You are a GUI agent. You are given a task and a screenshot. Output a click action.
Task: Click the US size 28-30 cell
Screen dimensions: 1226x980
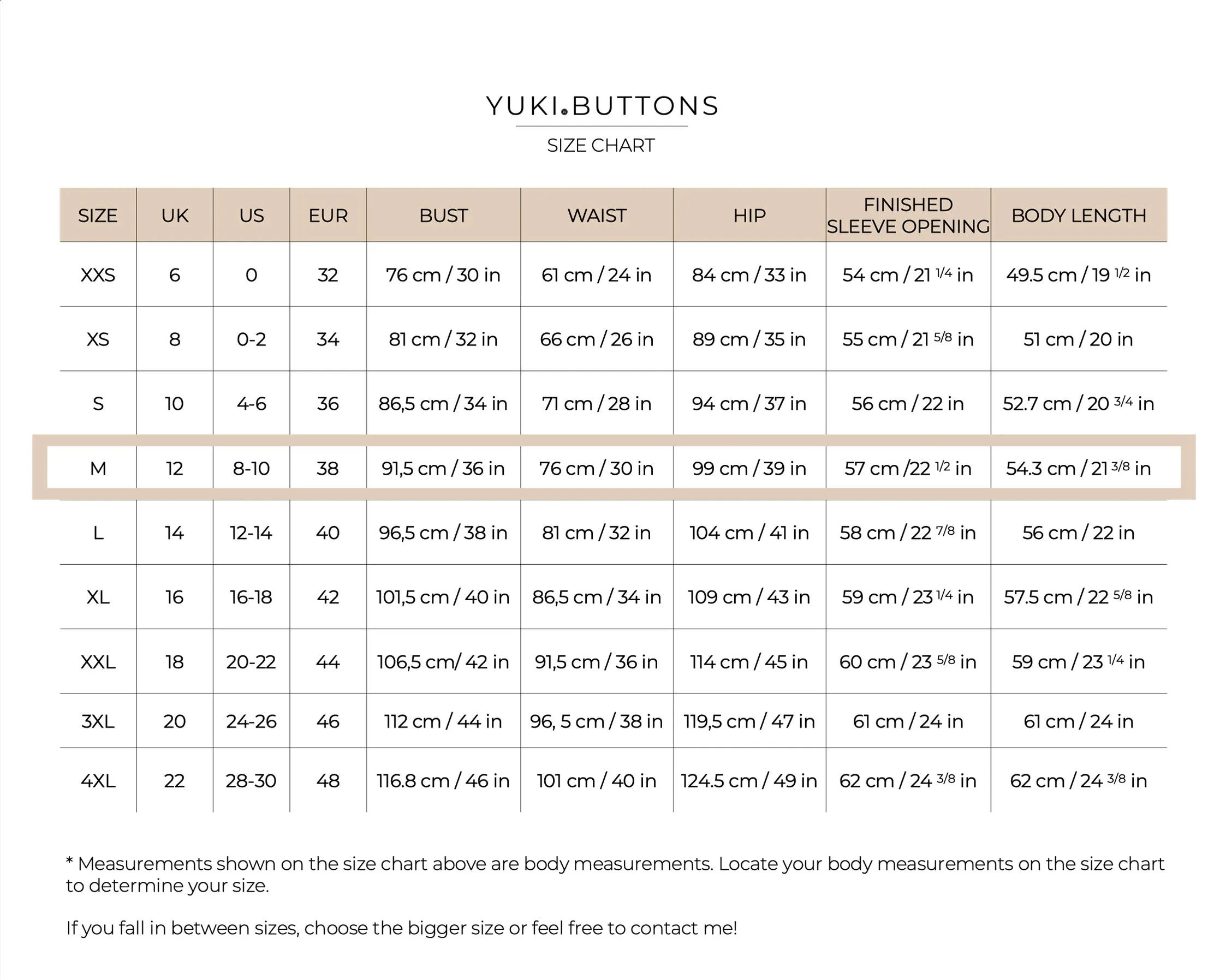[x=251, y=780]
